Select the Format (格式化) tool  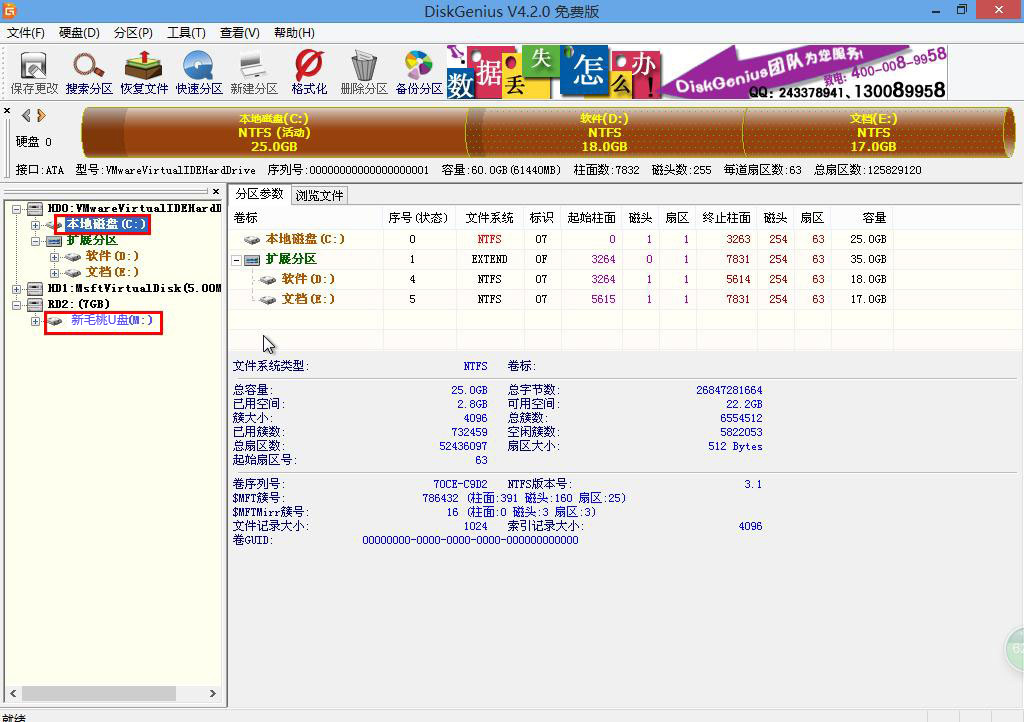click(309, 73)
